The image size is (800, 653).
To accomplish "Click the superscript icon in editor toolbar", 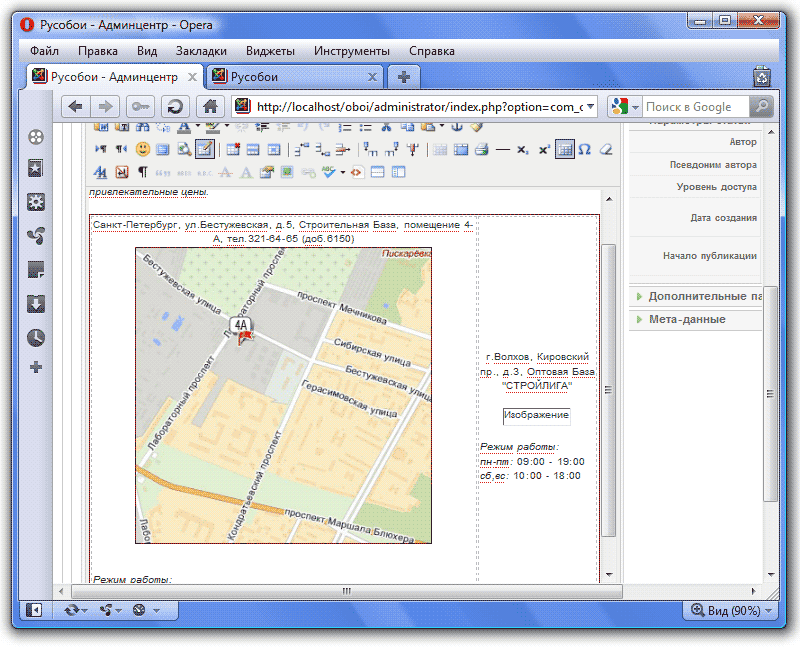I will [x=544, y=150].
